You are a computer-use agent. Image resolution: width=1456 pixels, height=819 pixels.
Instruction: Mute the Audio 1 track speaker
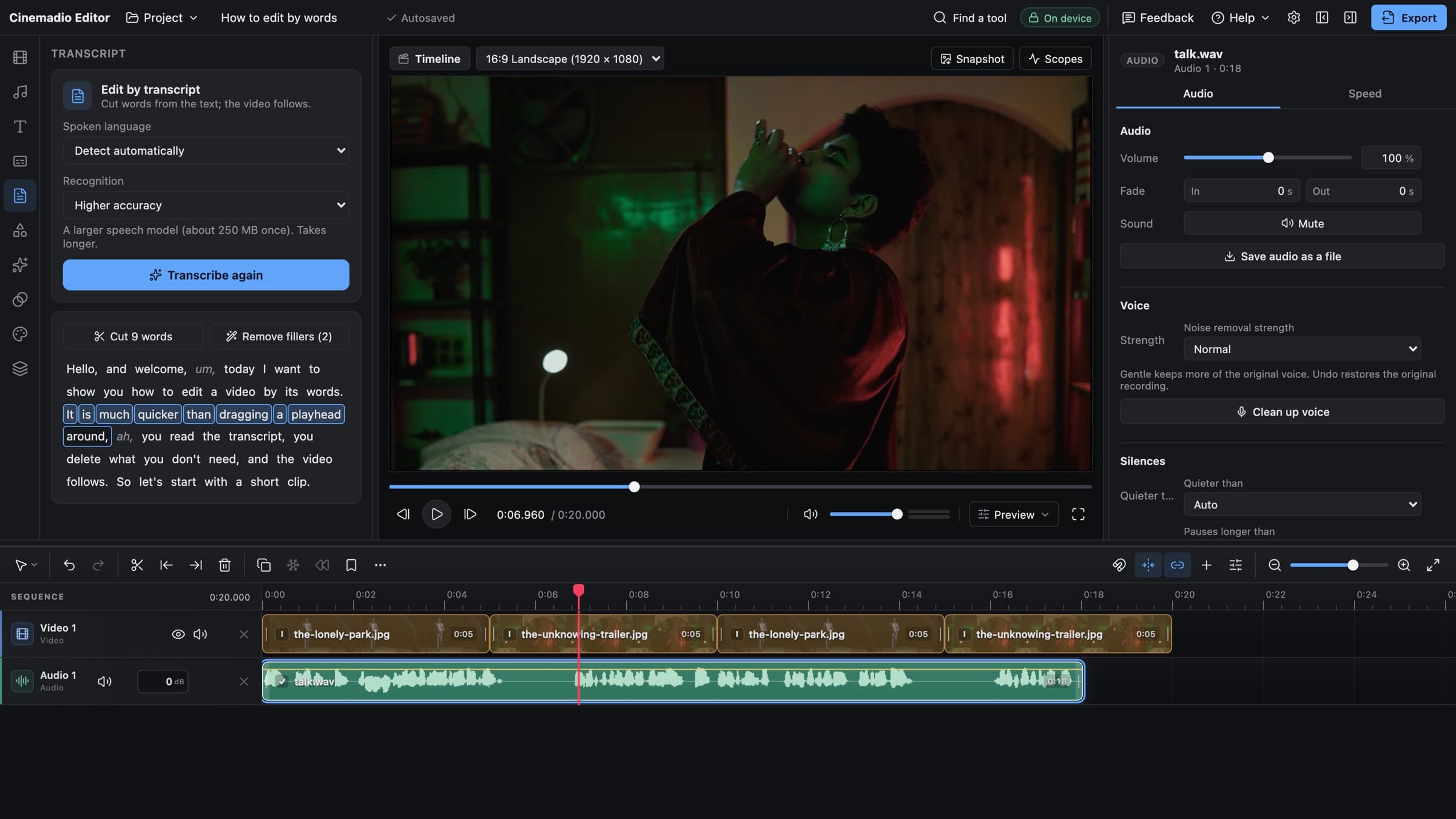click(x=104, y=682)
